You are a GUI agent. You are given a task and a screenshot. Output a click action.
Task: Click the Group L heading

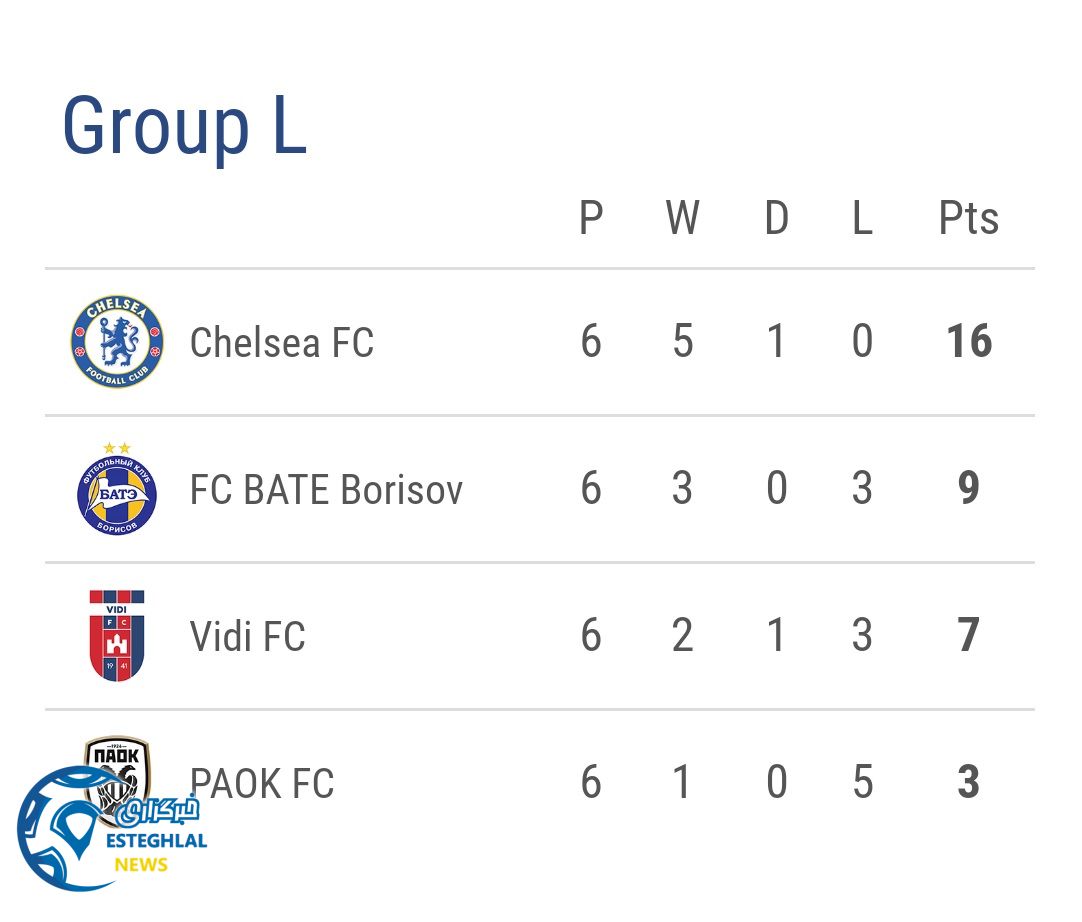click(x=184, y=126)
